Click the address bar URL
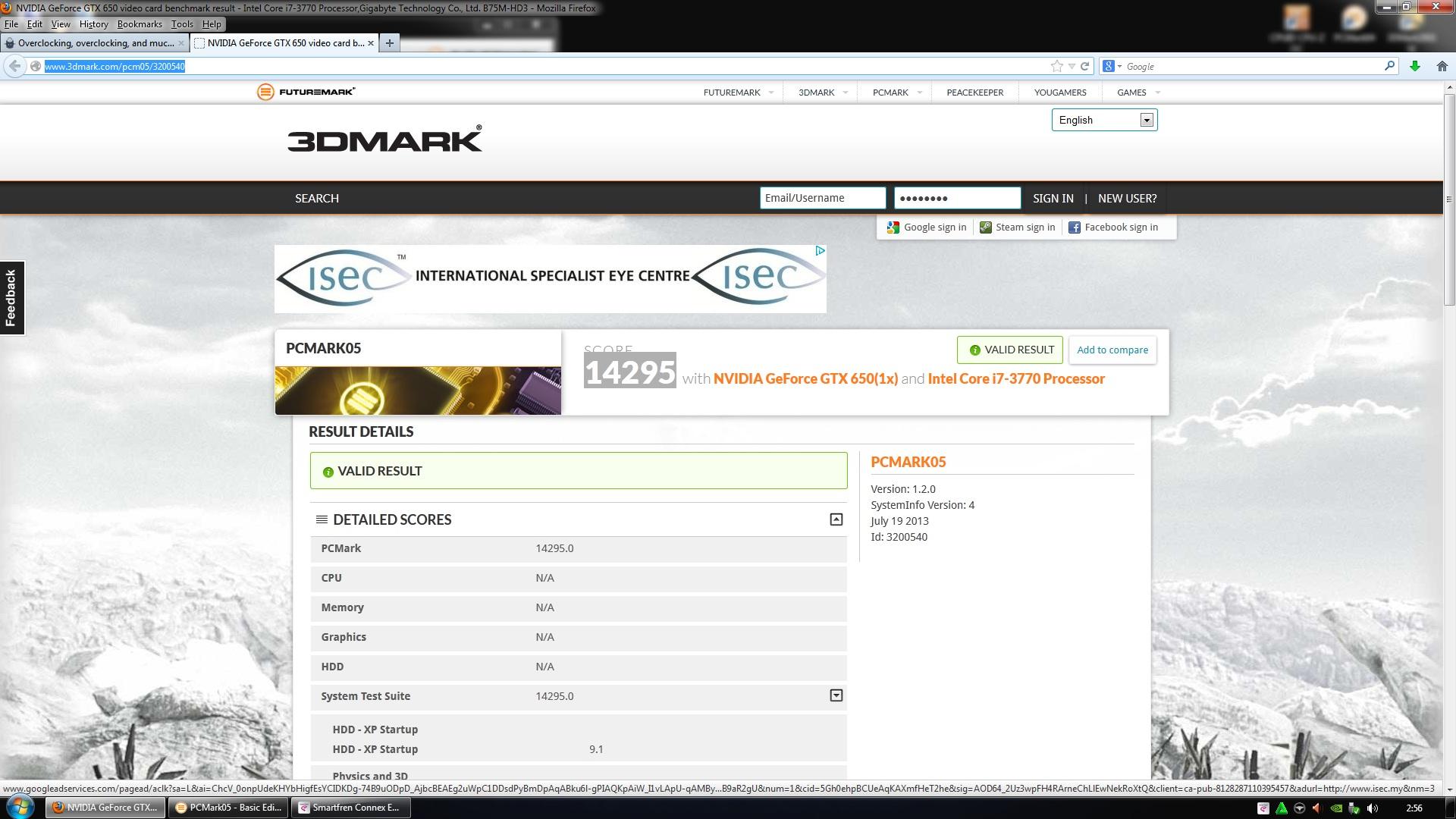The width and height of the screenshot is (1456, 819). tap(115, 66)
